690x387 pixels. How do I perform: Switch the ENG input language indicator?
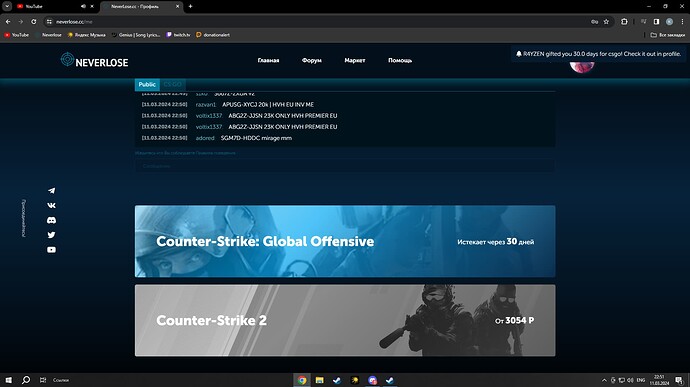coord(641,380)
